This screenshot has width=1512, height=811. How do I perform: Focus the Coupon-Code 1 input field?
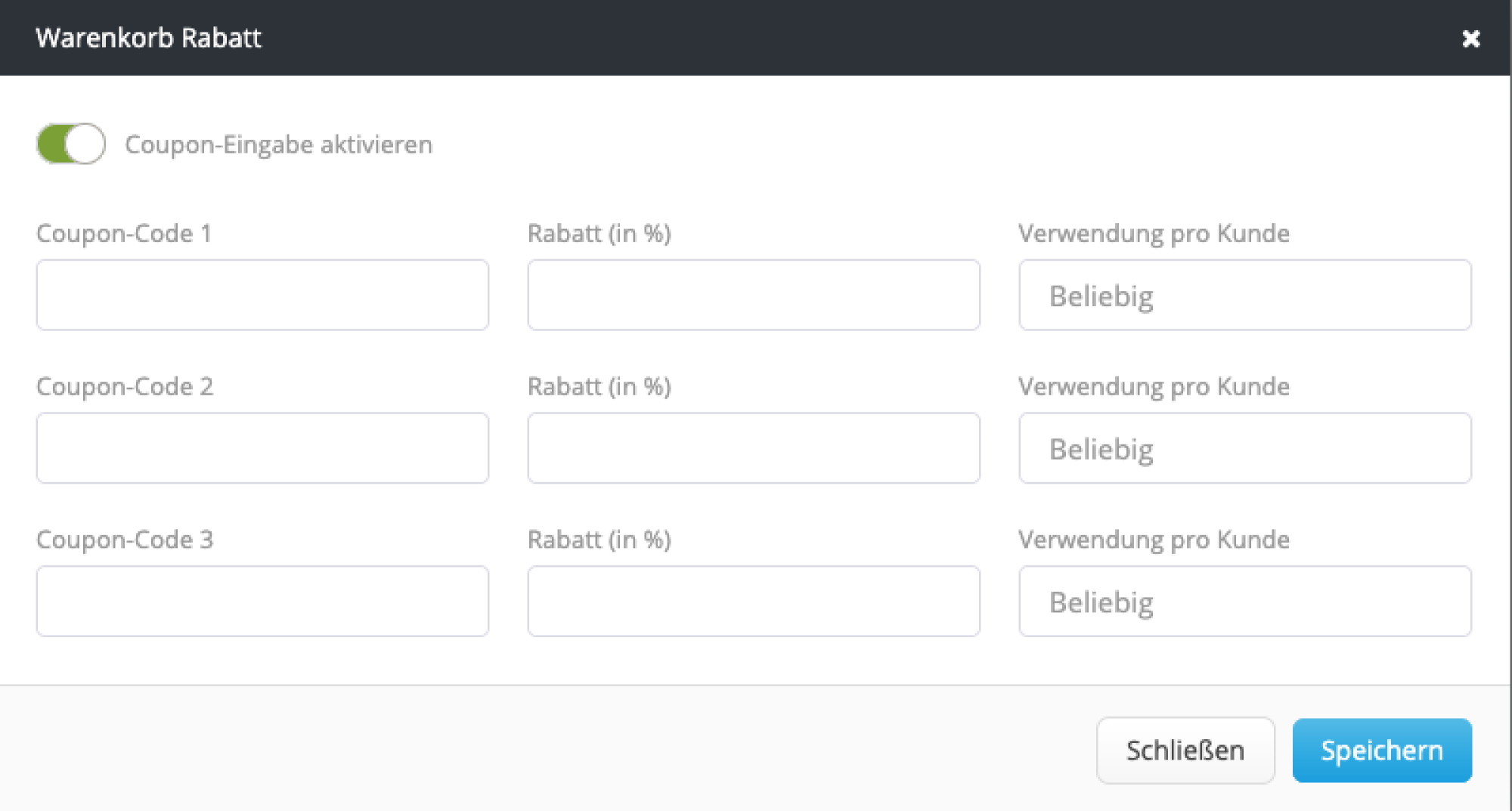tap(262, 295)
